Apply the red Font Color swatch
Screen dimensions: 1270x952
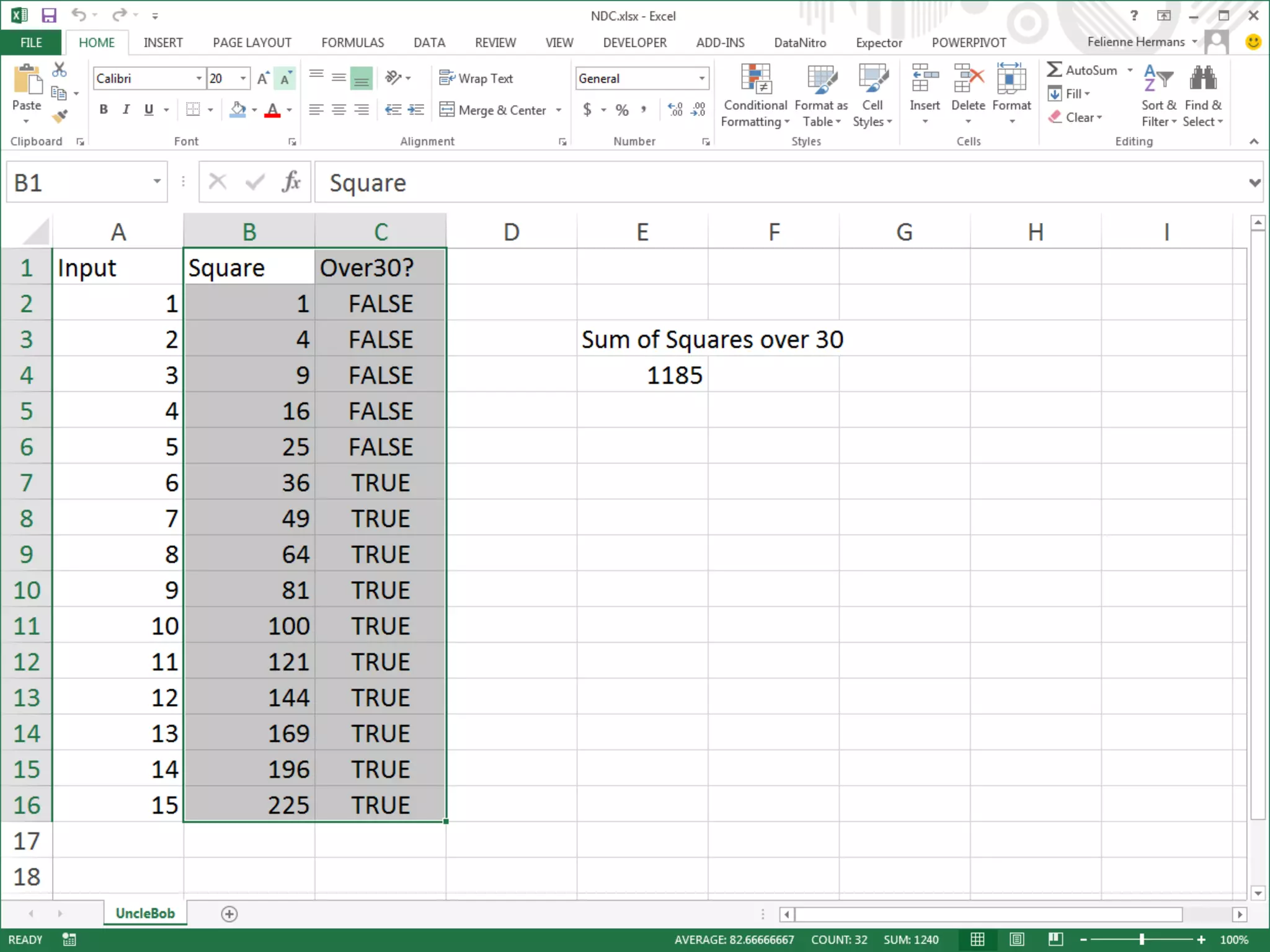[x=272, y=110]
